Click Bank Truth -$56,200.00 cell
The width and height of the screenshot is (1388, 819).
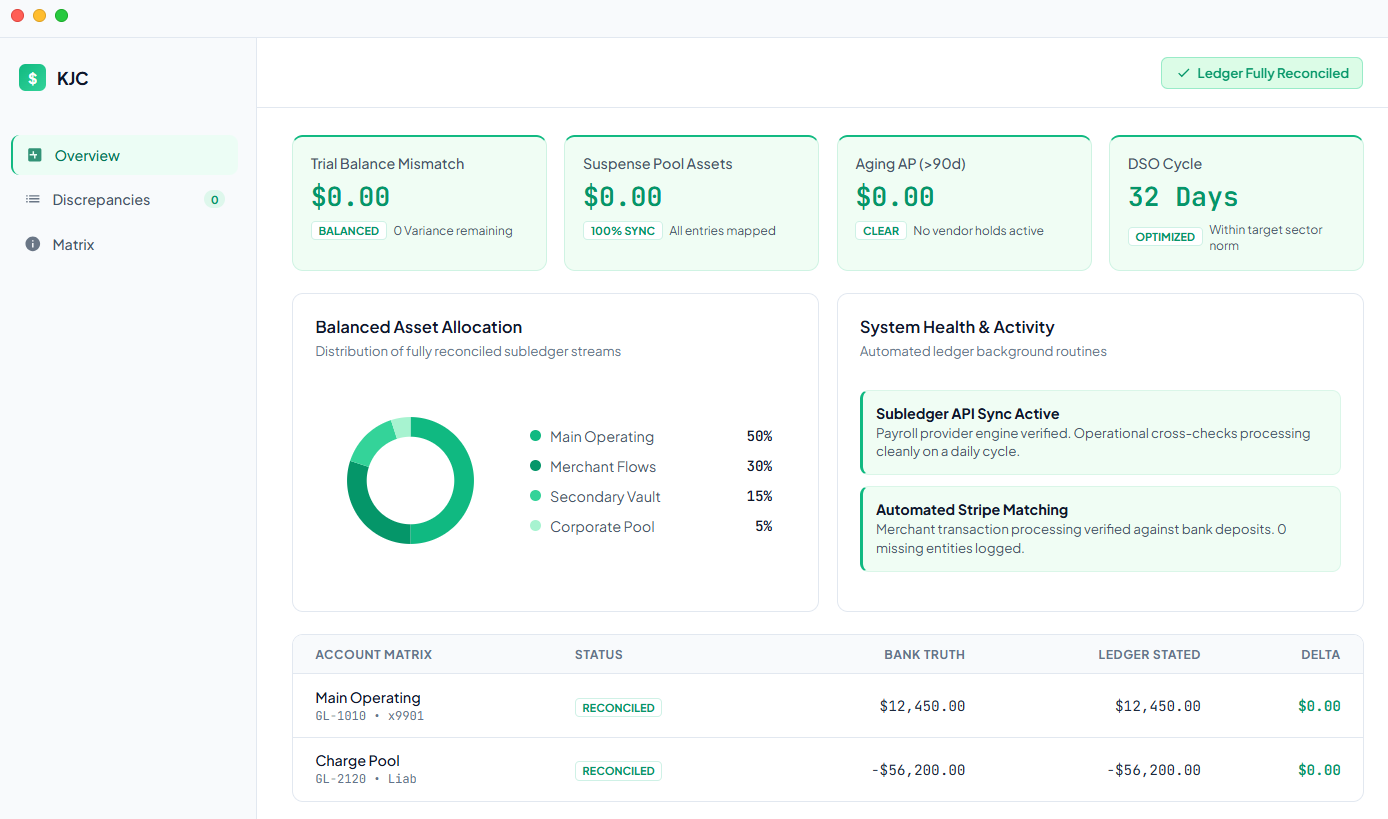pos(918,770)
